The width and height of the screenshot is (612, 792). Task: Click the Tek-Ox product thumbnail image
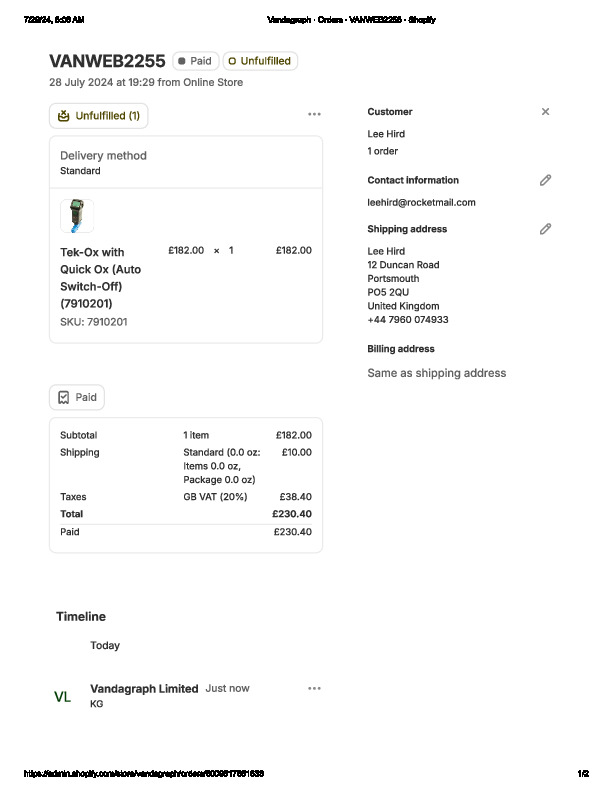tap(77, 216)
